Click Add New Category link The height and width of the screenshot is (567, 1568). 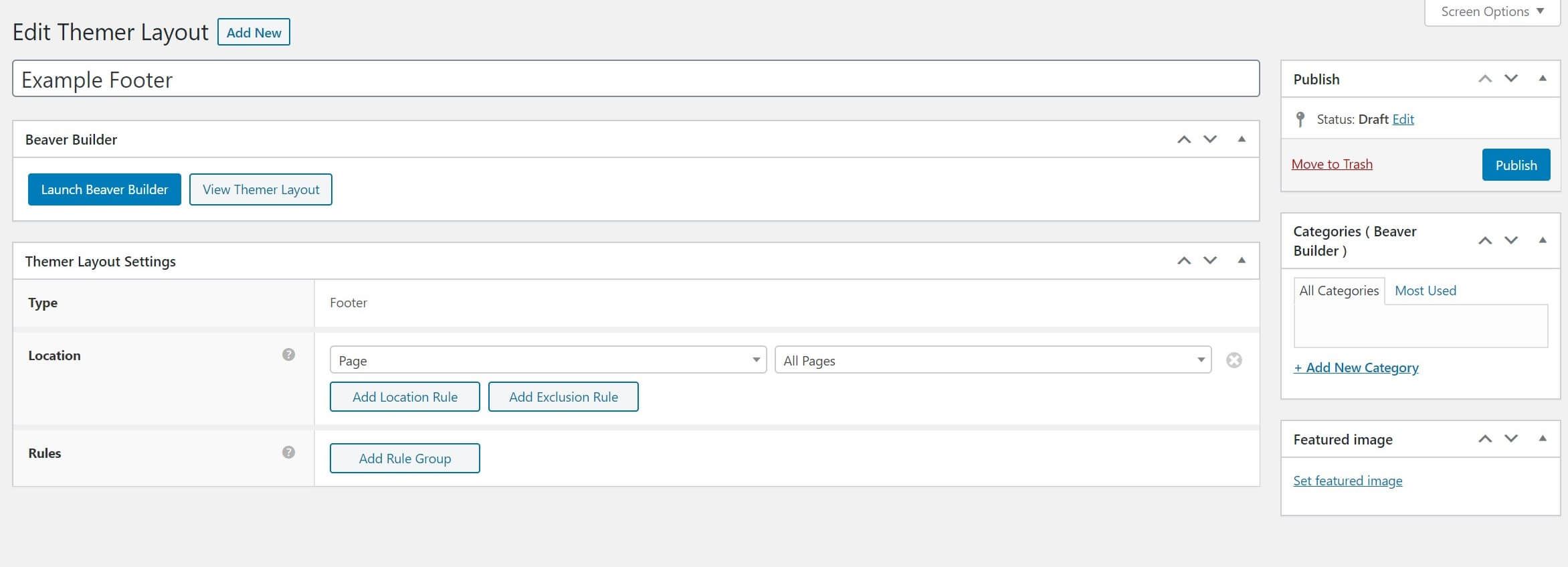tap(1356, 368)
